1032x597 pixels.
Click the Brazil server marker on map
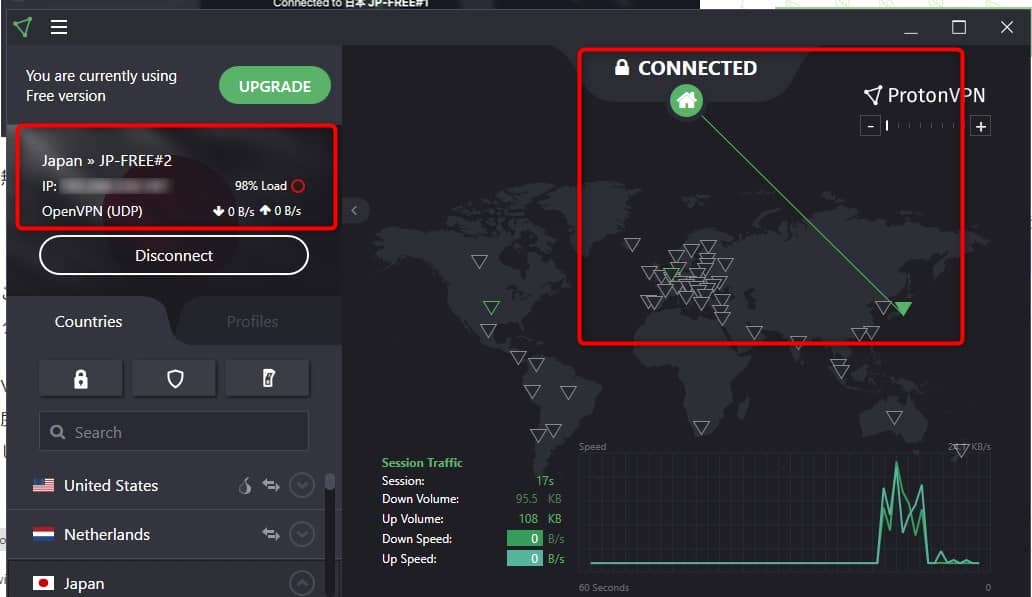click(x=568, y=393)
